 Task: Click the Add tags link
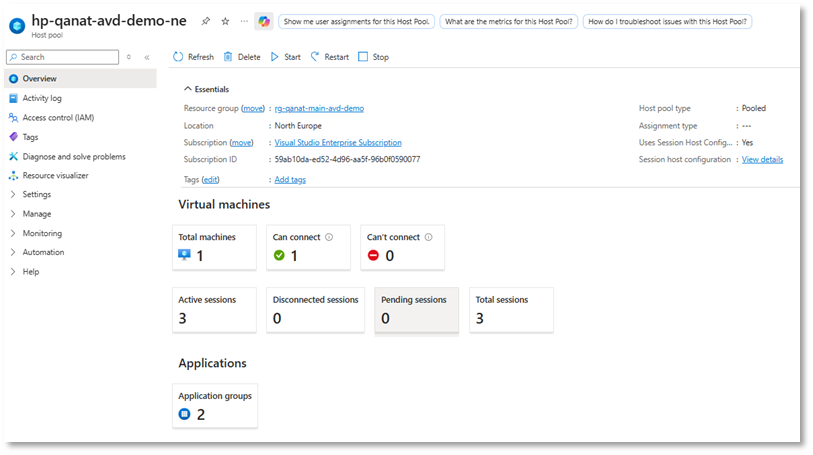290,180
